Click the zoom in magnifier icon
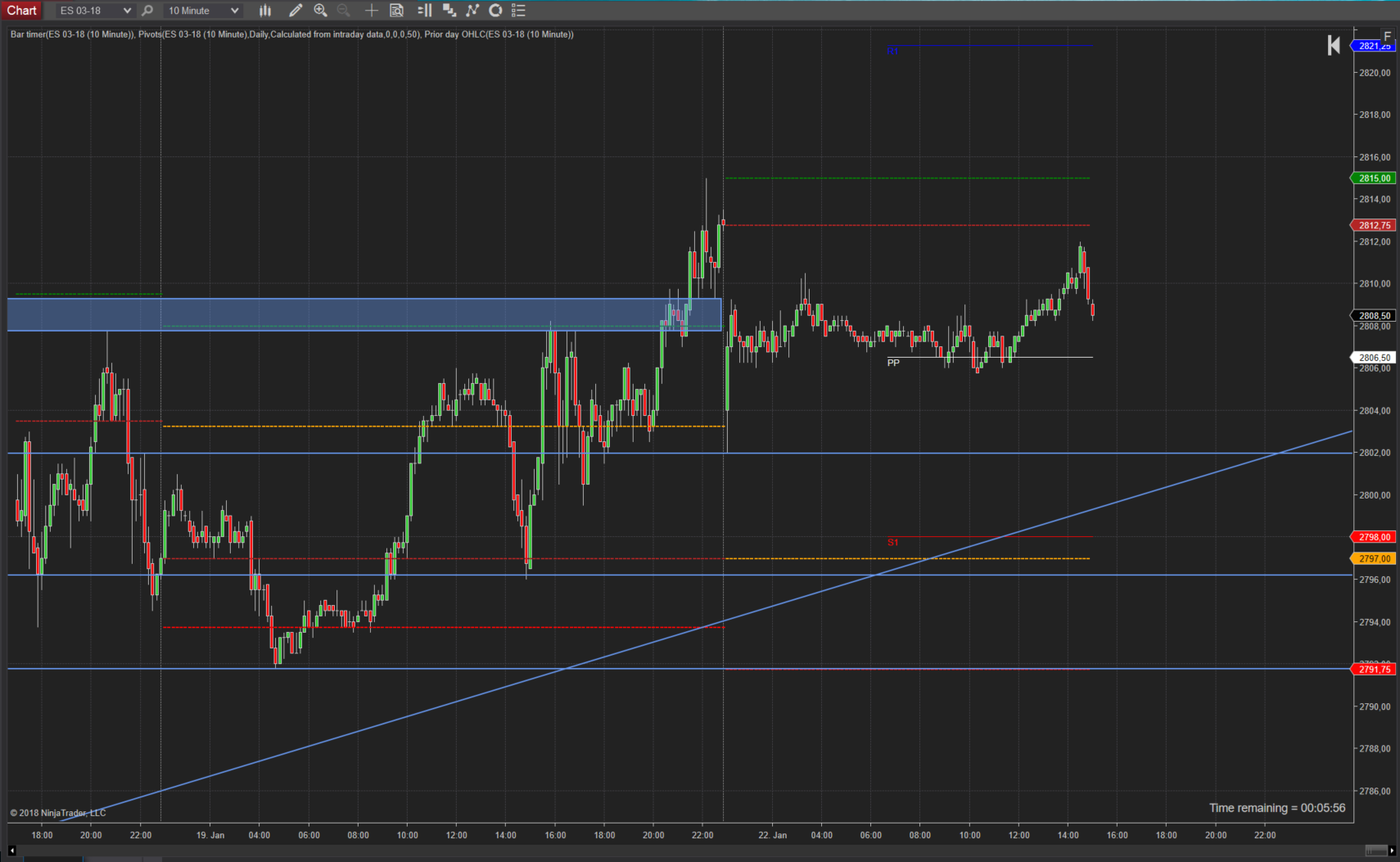Image resolution: width=1400 pixels, height=862 pixels. 321,11
